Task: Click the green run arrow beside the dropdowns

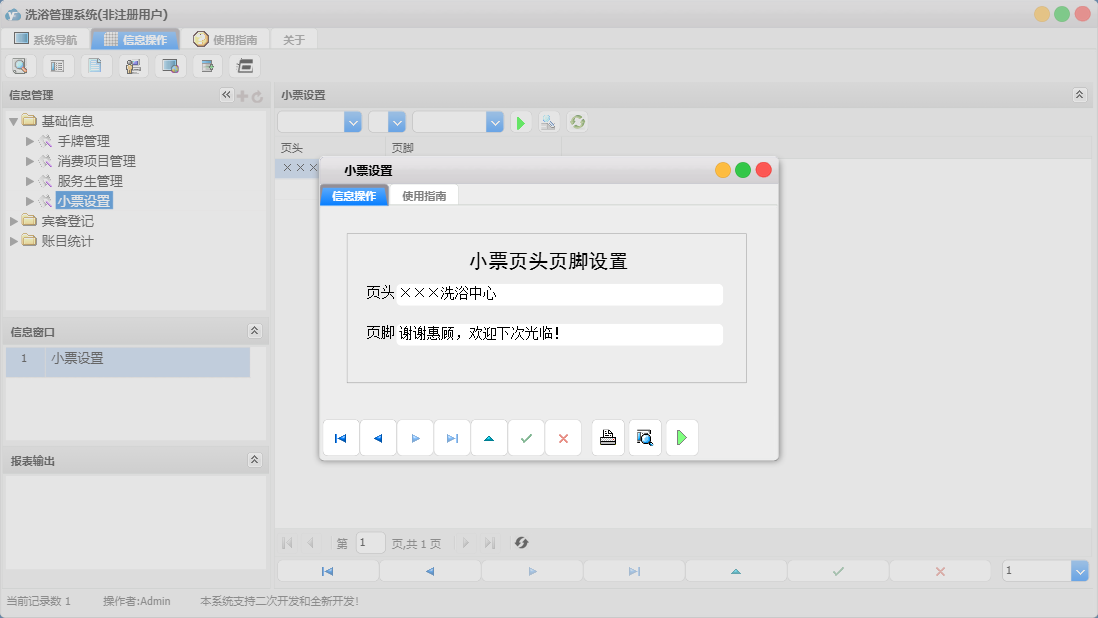Action: 520,121
